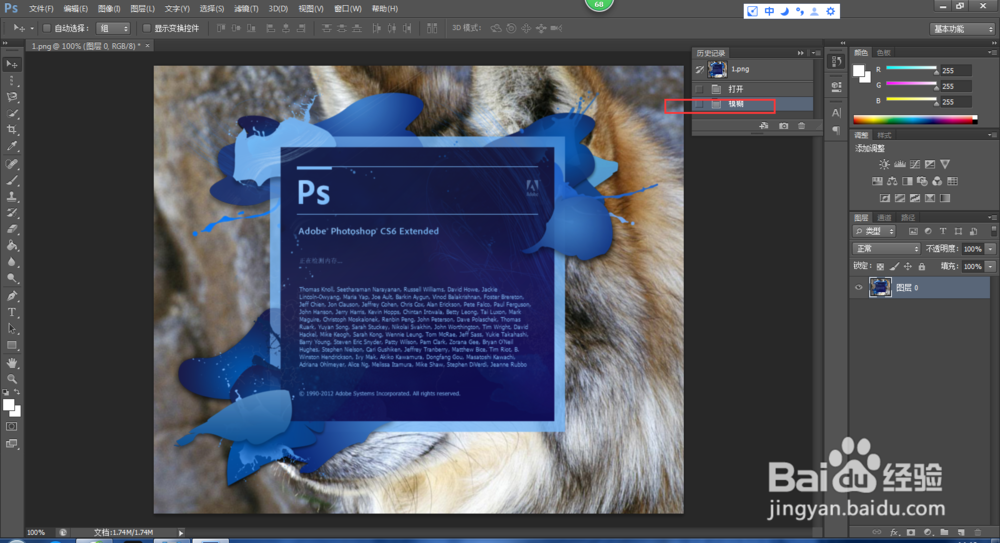The image size is (1000, 543).
Task: Delete current history state trash icon
Action: tap(802, 126)
